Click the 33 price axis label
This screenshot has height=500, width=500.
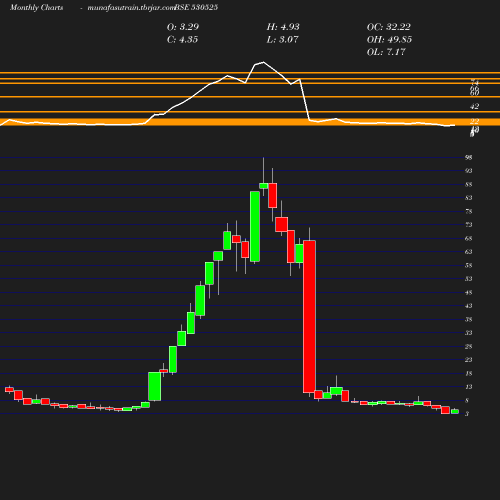[x=469, y=333]
